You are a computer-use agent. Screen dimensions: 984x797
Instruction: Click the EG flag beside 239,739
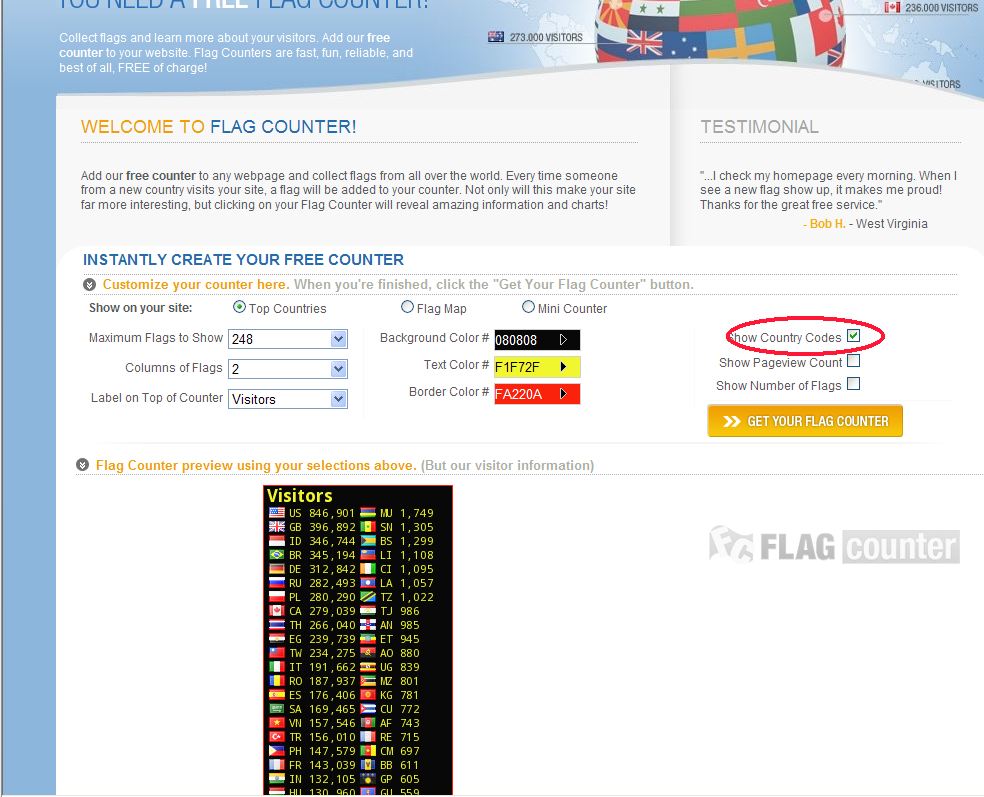click(277, 639)
